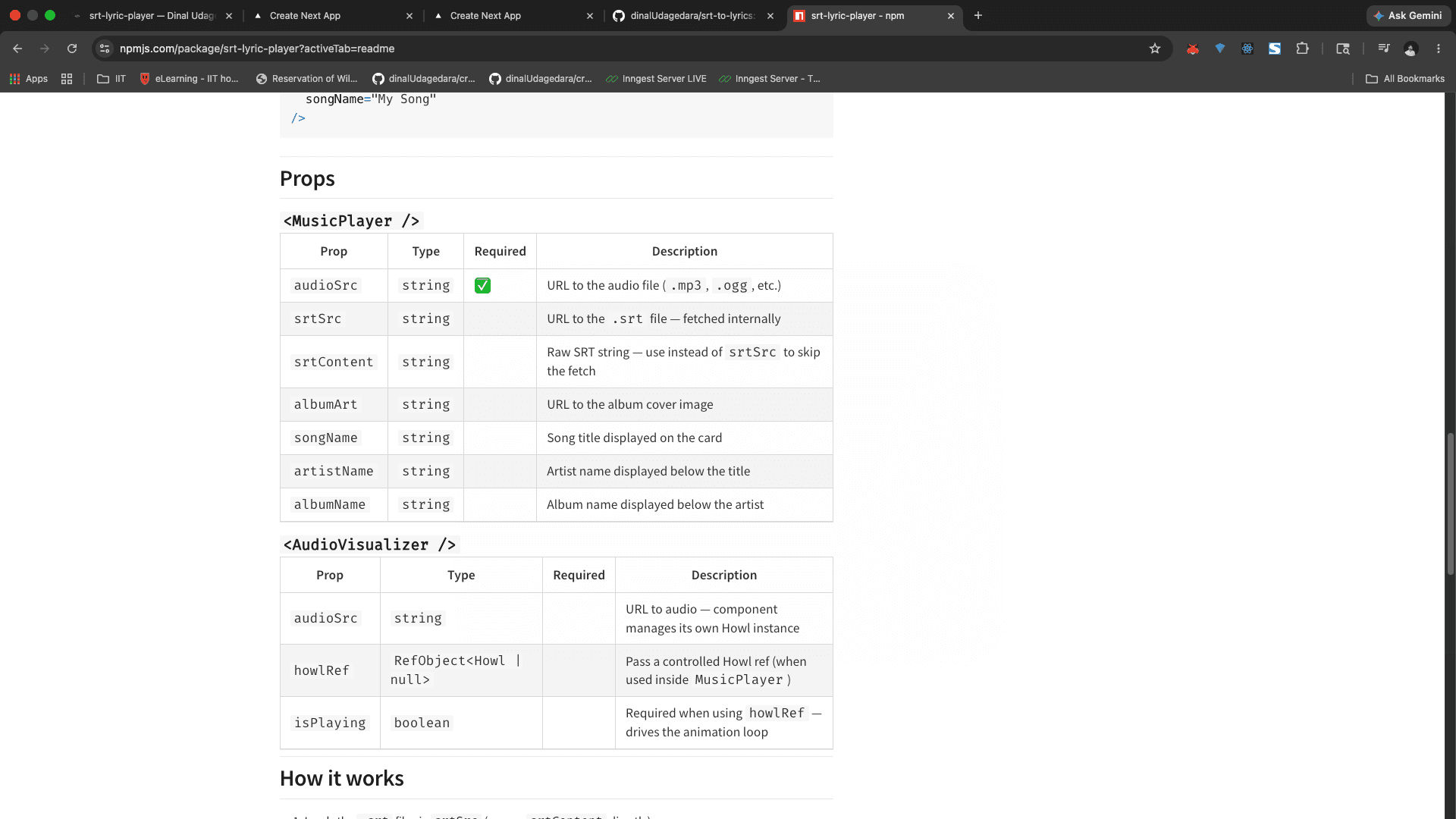The image size is (1456, 819).
Task: Open first dinalUdagedara/cr... bookmark
Action: tap(424, 79)
